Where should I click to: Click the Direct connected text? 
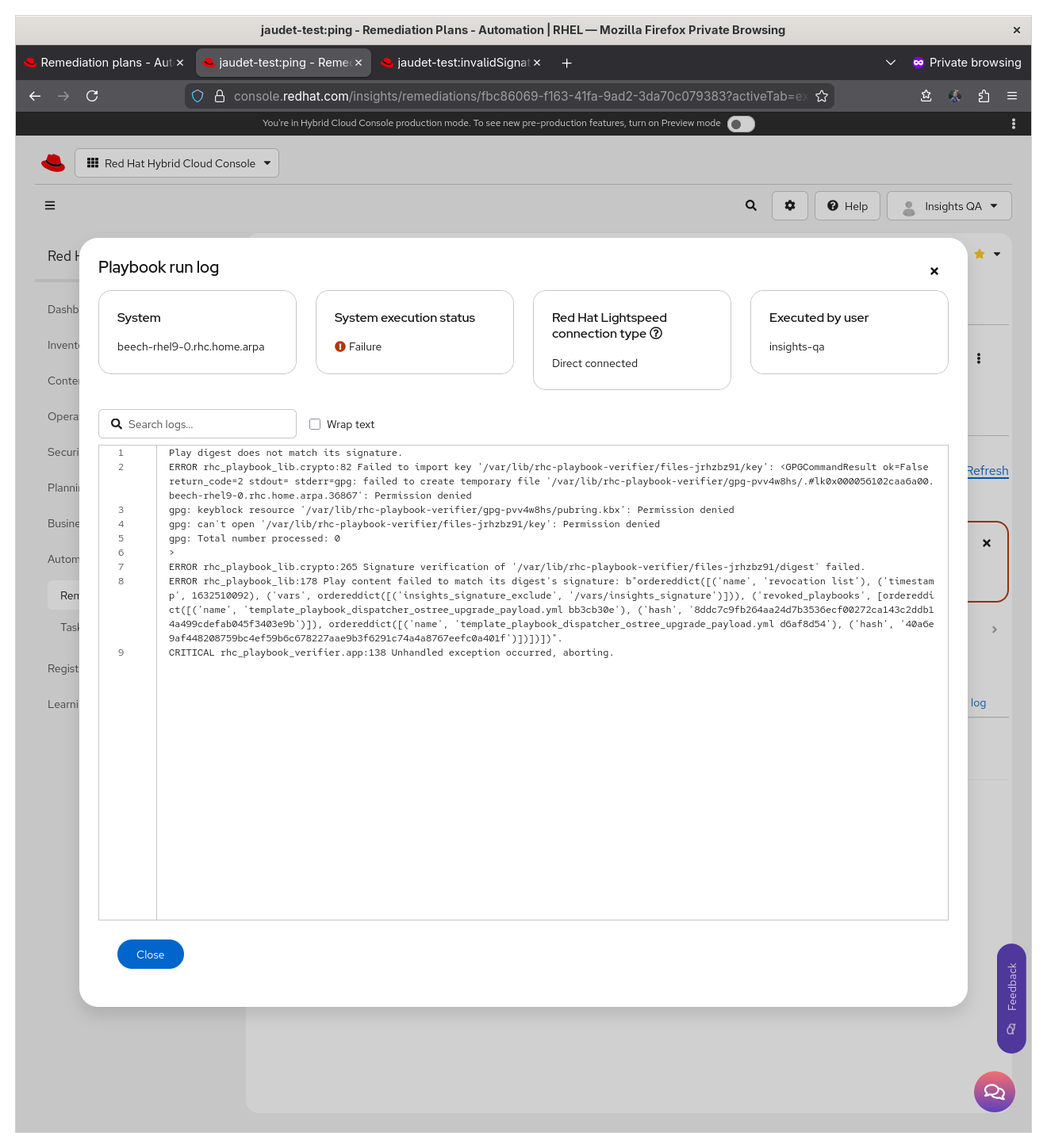[x=595, y=363]
